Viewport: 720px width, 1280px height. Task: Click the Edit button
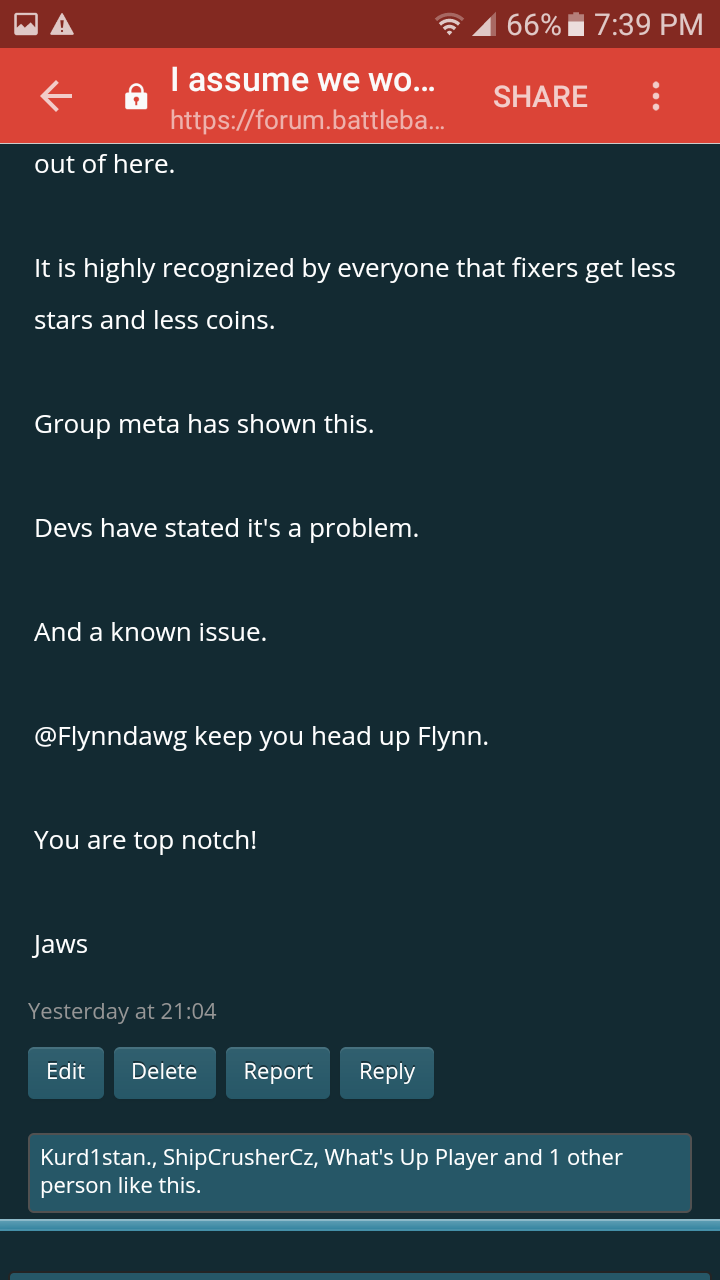point(66,1072)
